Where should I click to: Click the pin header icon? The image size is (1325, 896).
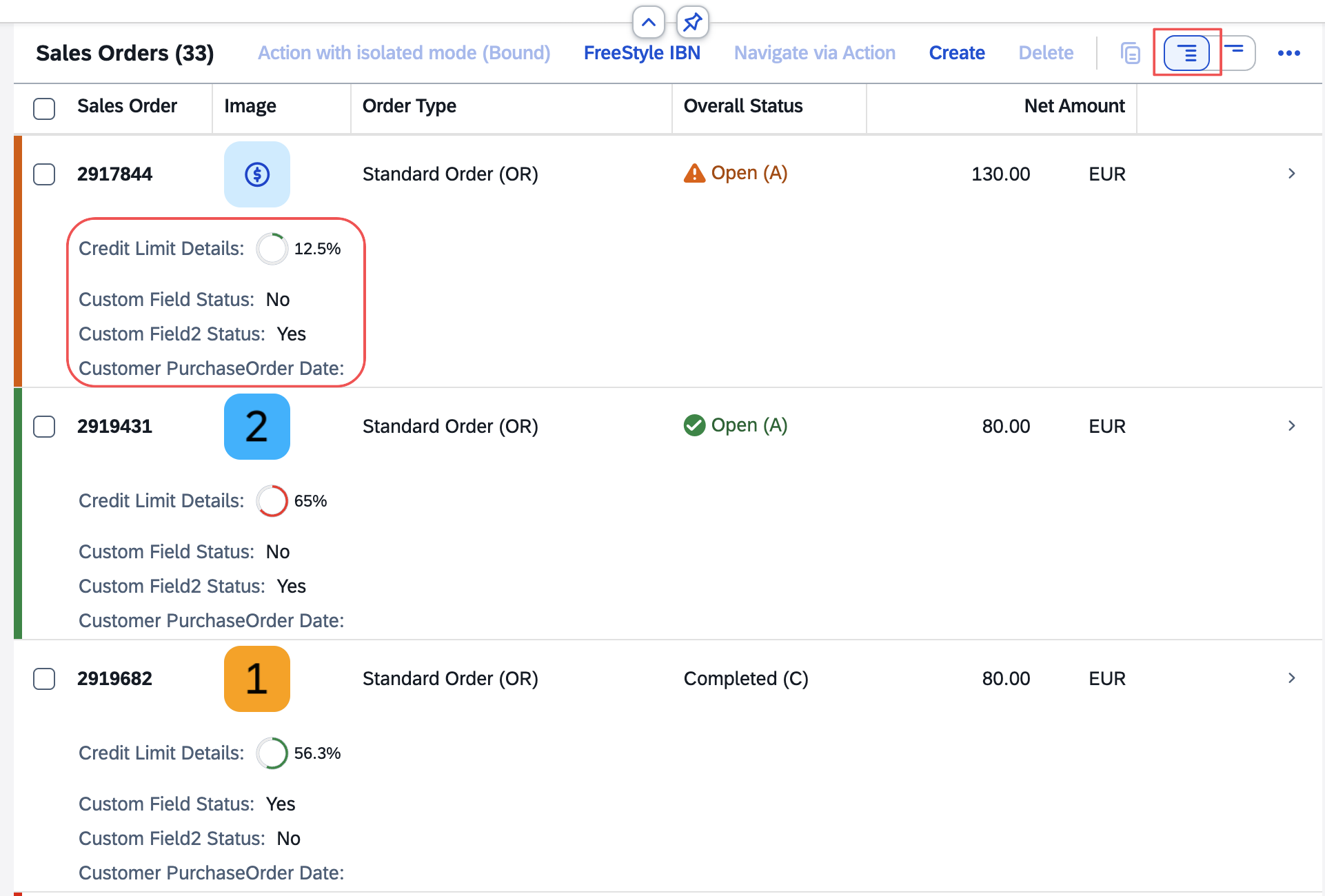692,22
